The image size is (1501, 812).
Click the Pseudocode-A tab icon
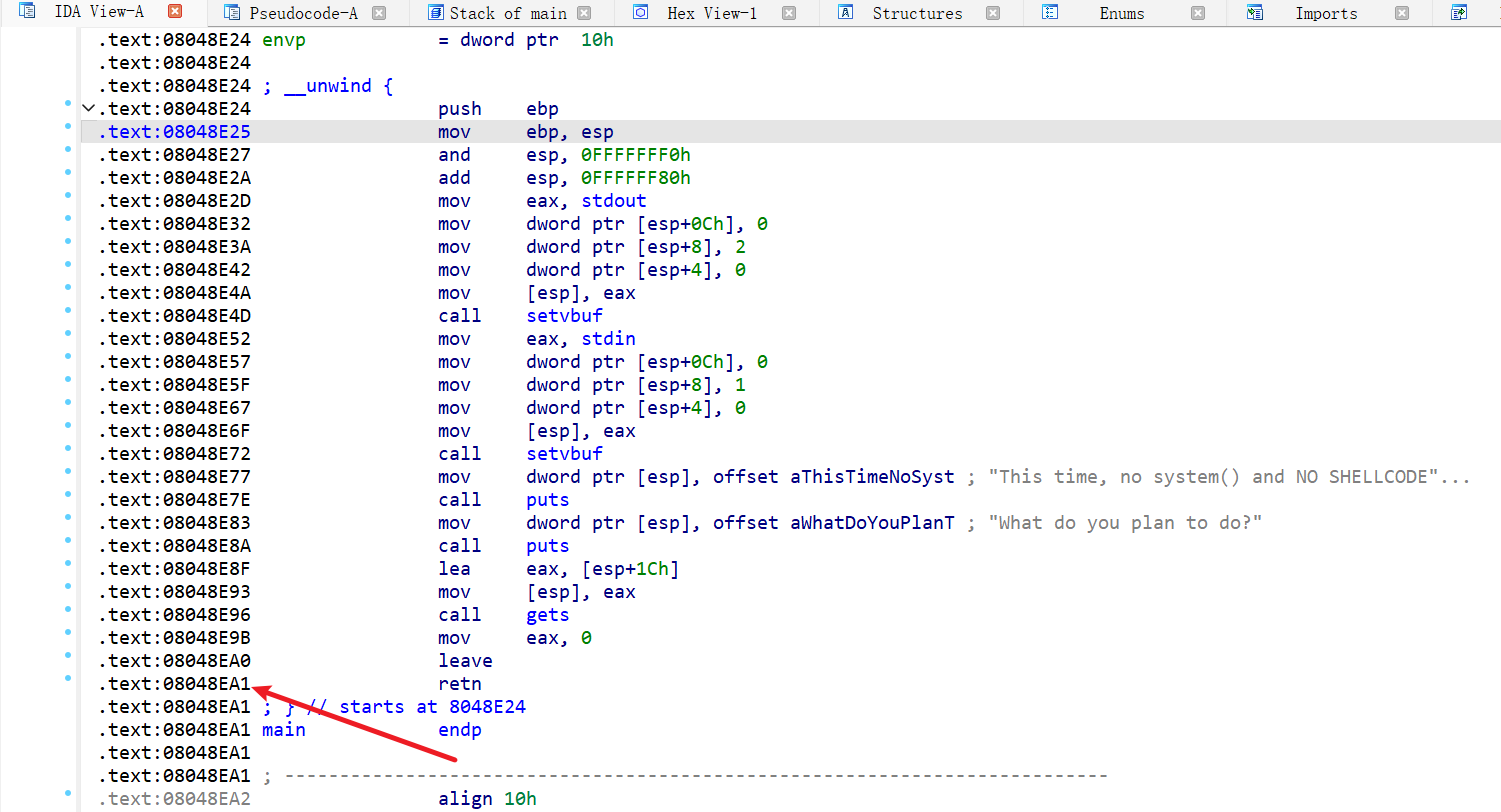[232, 13]
